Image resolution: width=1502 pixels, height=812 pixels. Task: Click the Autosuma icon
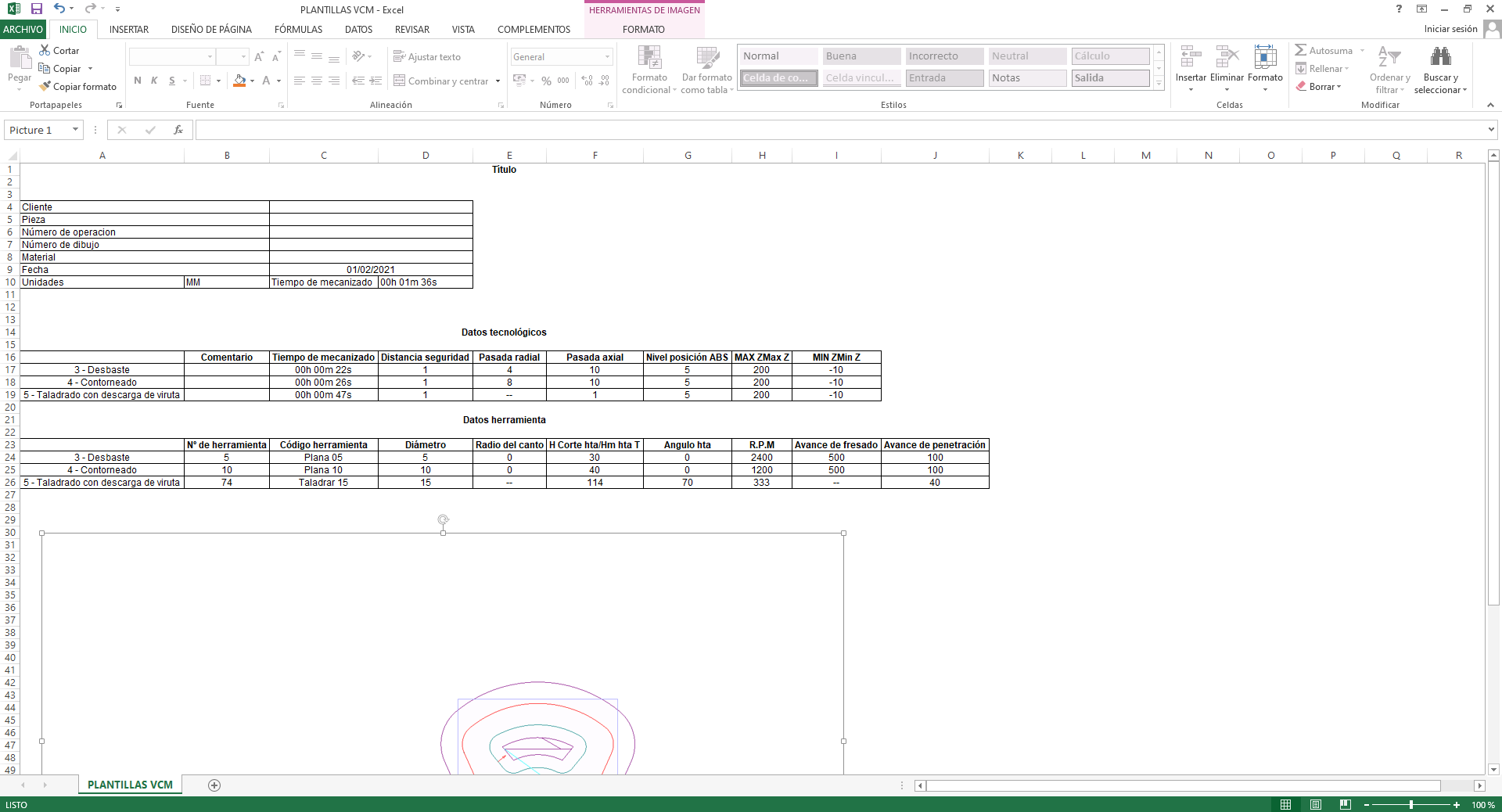[x=1301, y=49]
